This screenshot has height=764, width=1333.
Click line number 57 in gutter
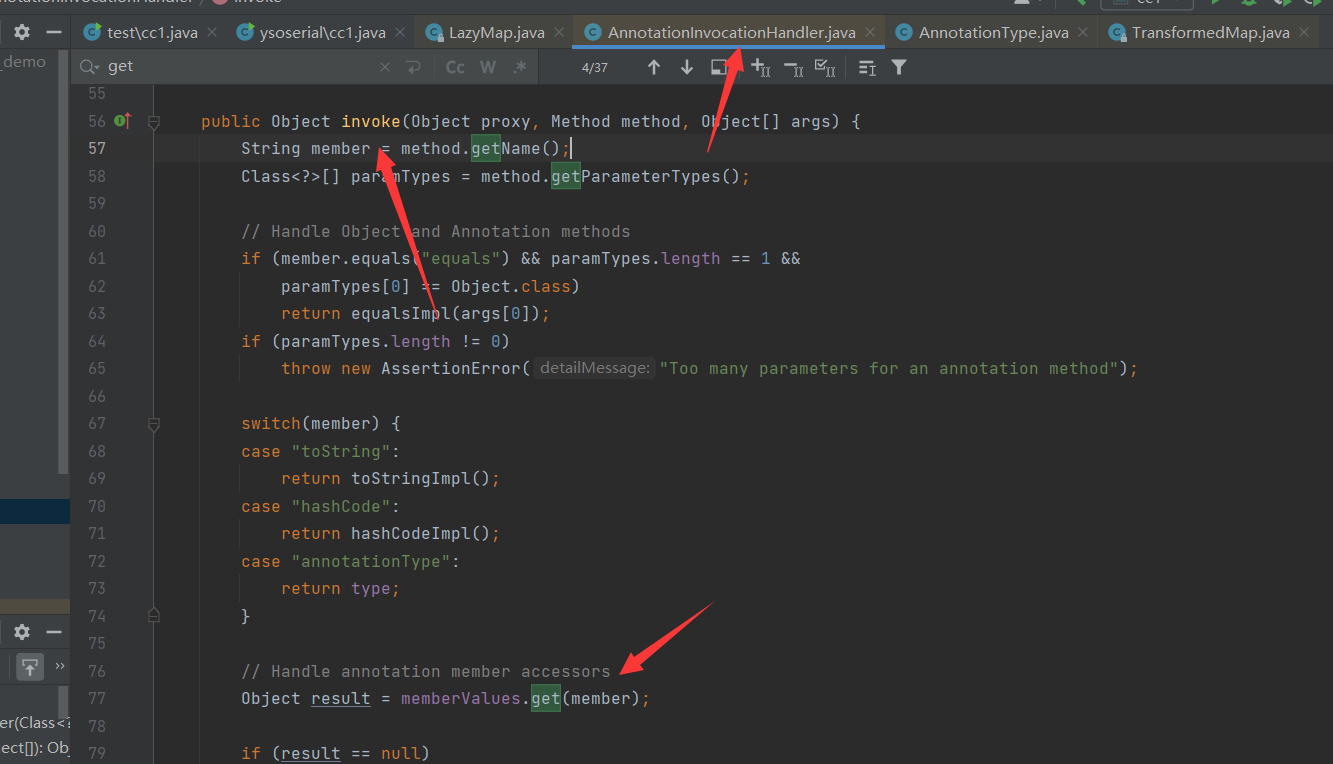(96, 149)
